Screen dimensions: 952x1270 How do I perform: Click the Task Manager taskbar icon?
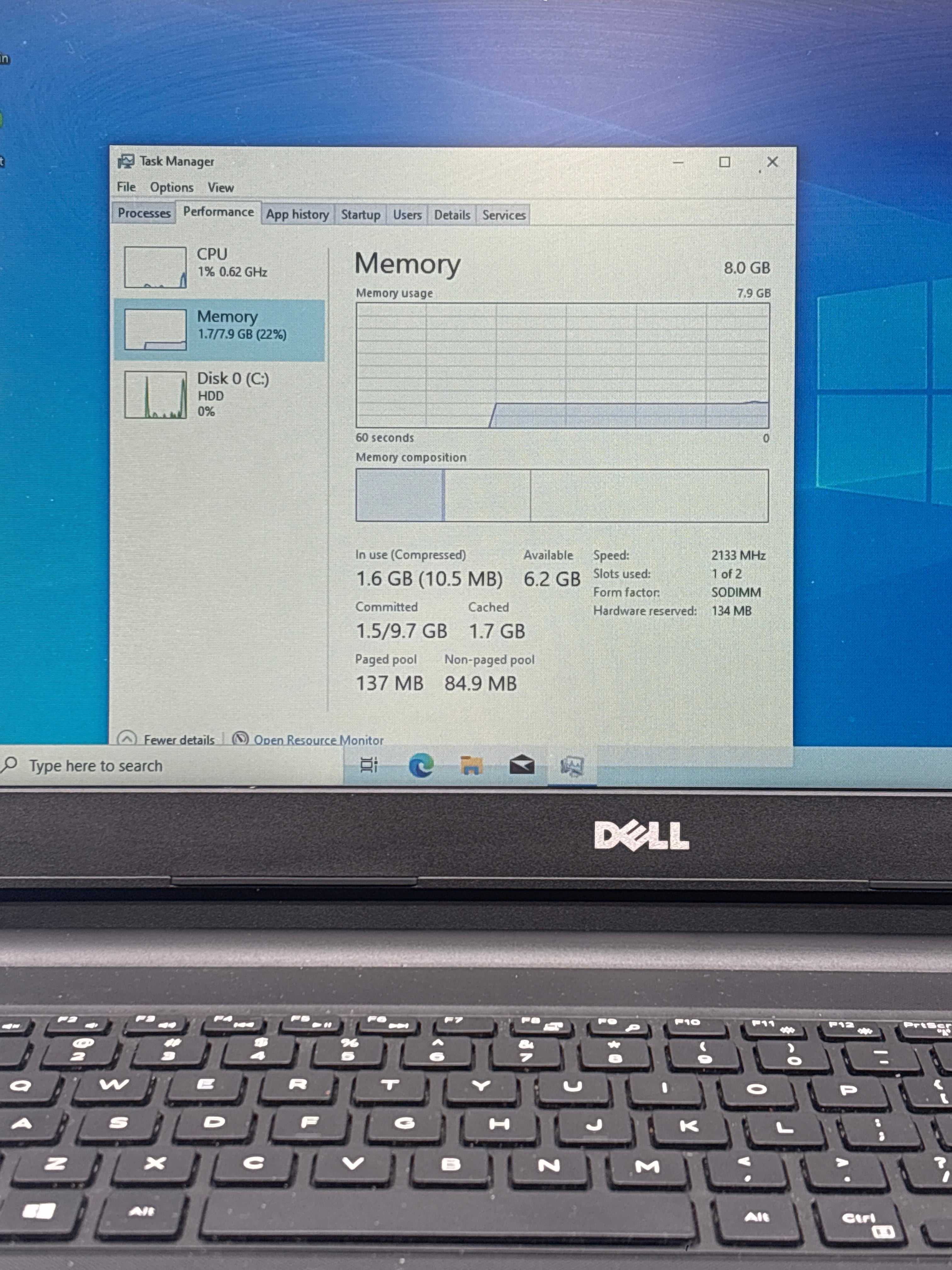572,766
